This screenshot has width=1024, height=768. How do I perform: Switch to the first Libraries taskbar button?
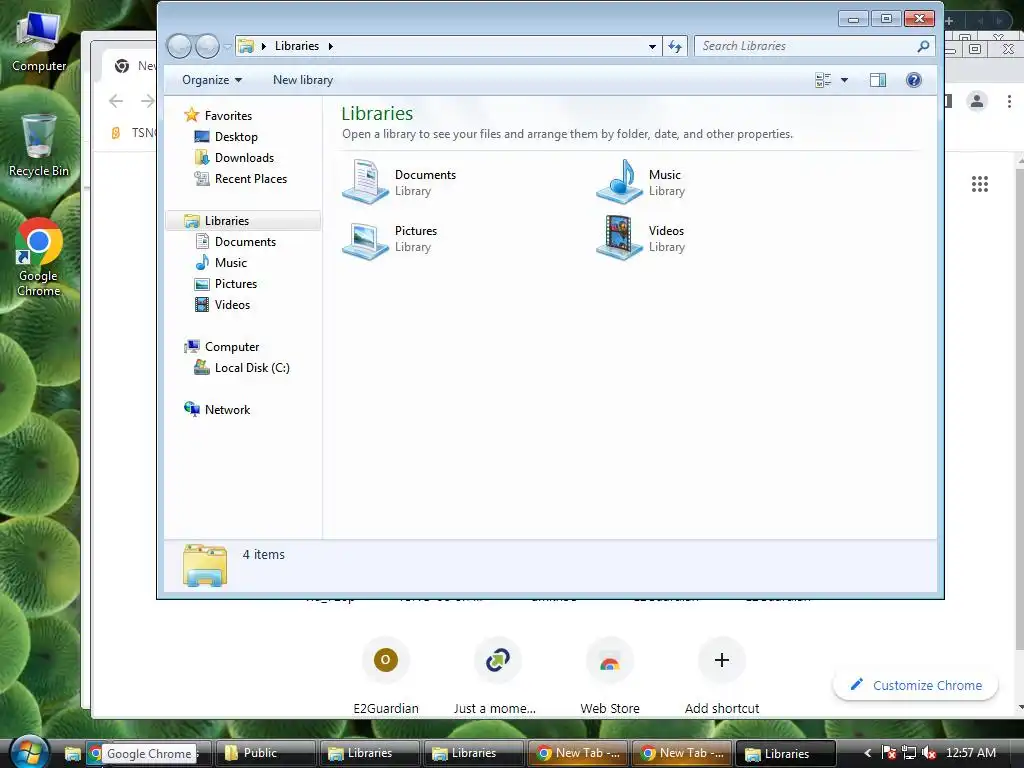370,753
